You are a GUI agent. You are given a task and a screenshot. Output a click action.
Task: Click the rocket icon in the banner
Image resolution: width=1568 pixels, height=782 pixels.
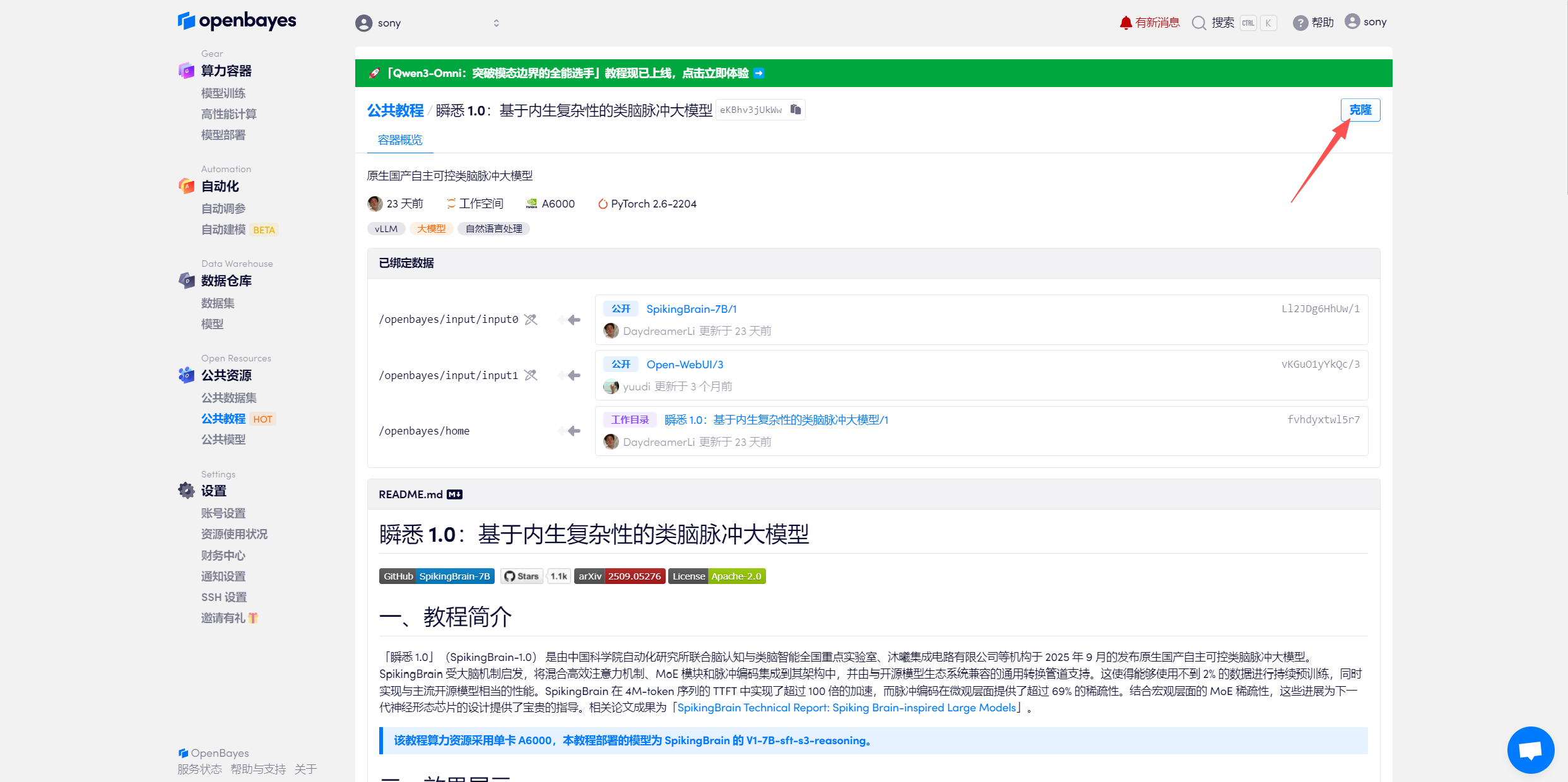(x=374, y=73)
